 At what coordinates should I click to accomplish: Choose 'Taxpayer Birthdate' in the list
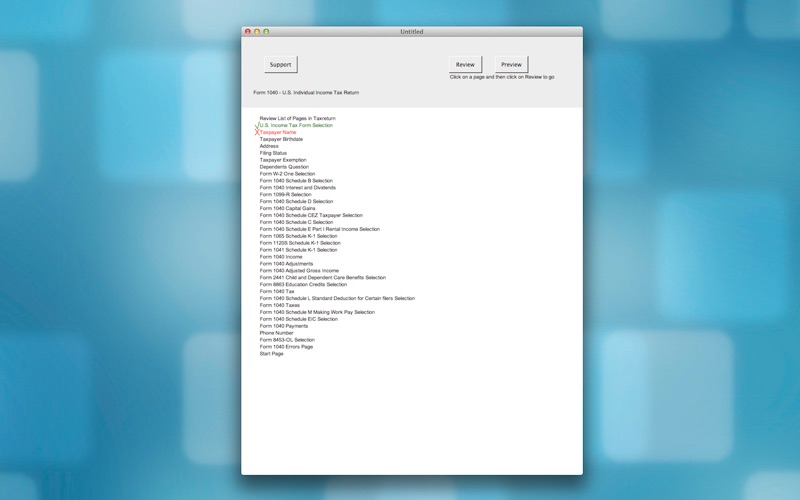coord(281,139)
